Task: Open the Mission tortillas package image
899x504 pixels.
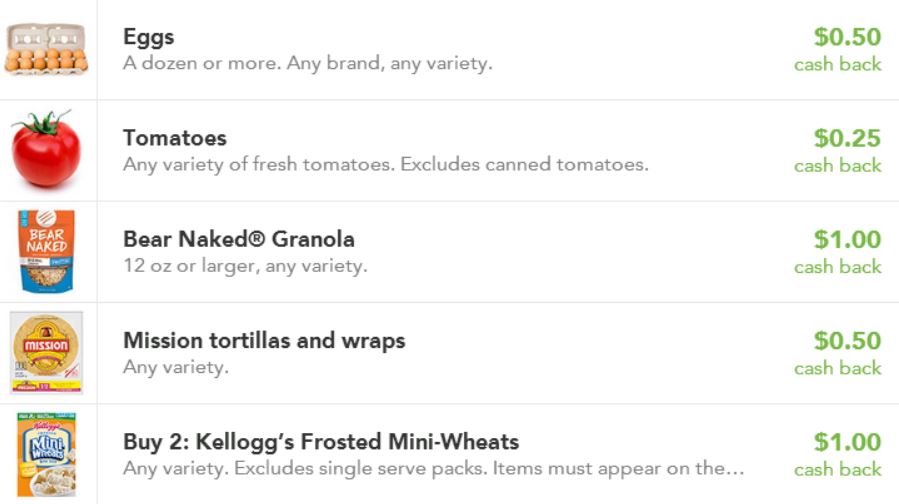Action: 46,352
